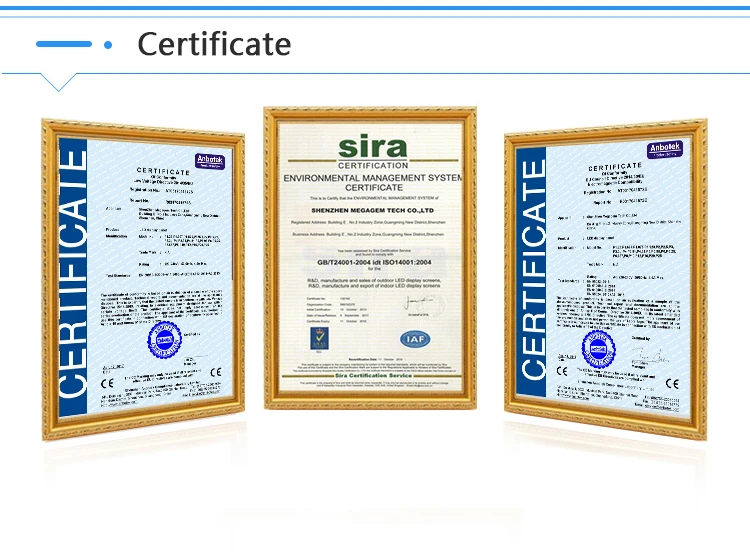Click 'SHENZHEN MEGAGEM TECH CO.,LTD' text
750x558 pixels.
tap(373, 210)
